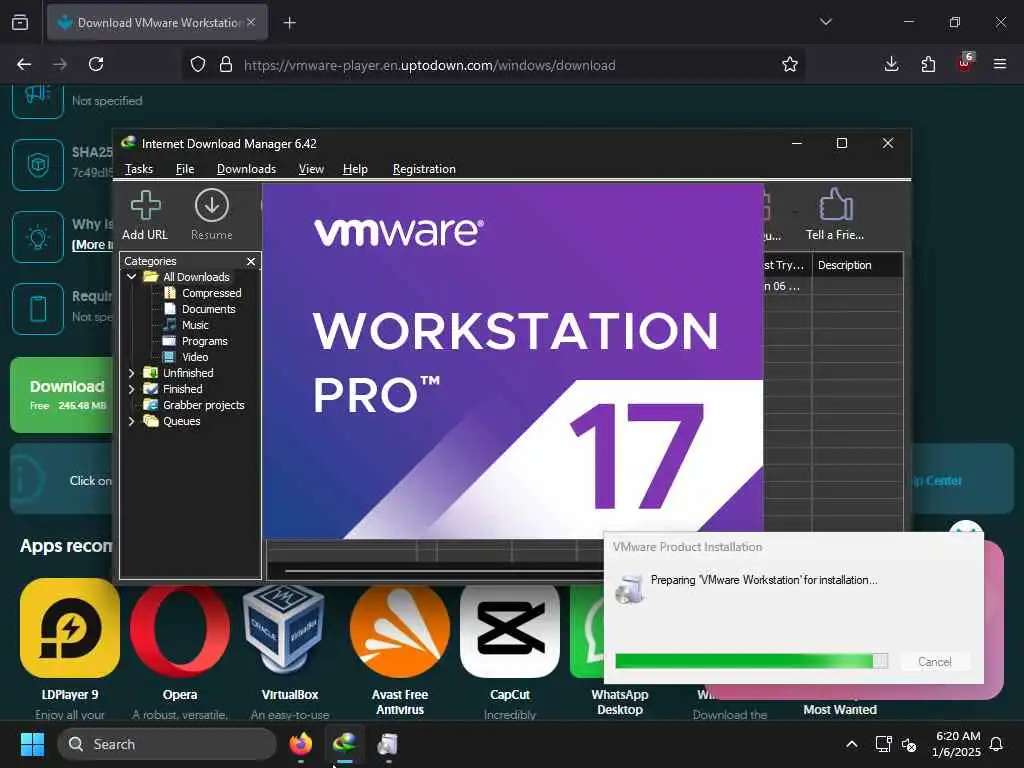
Task: Click the Add URL icon in IDM
Action: pos(145,205)
